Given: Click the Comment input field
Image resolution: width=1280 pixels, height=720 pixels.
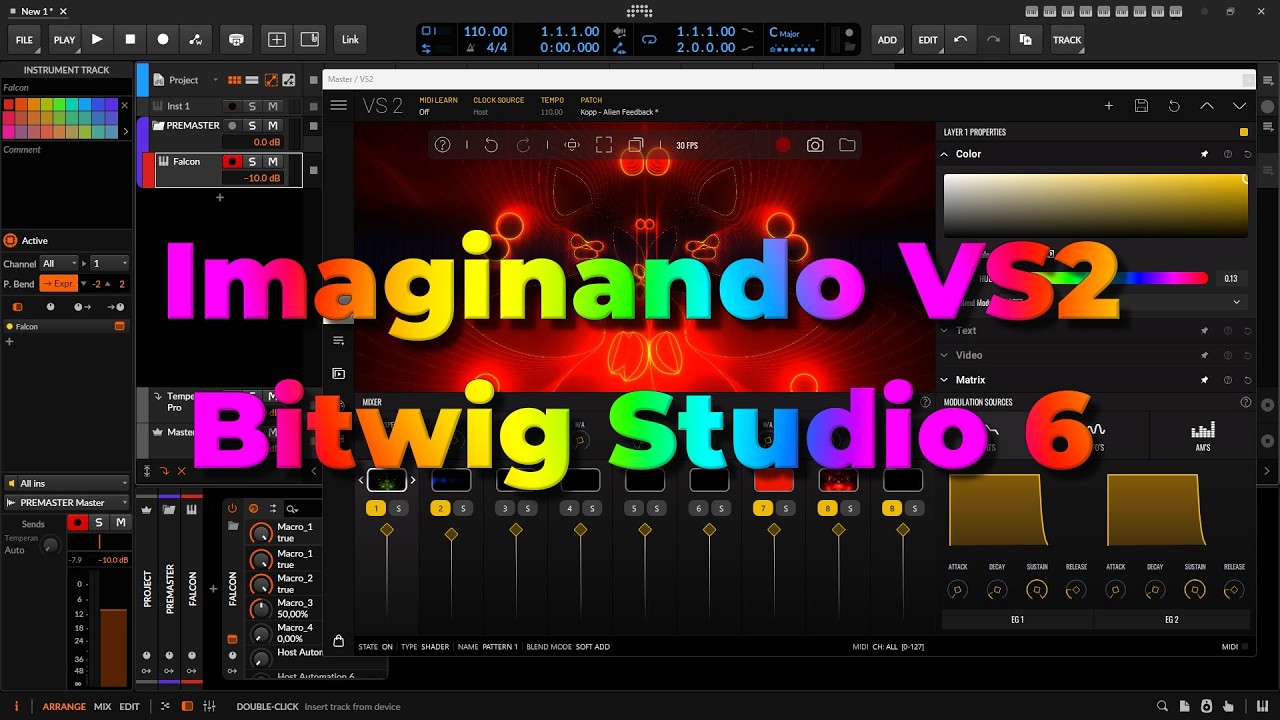Looking at the screenshot, I should [66, 185].
